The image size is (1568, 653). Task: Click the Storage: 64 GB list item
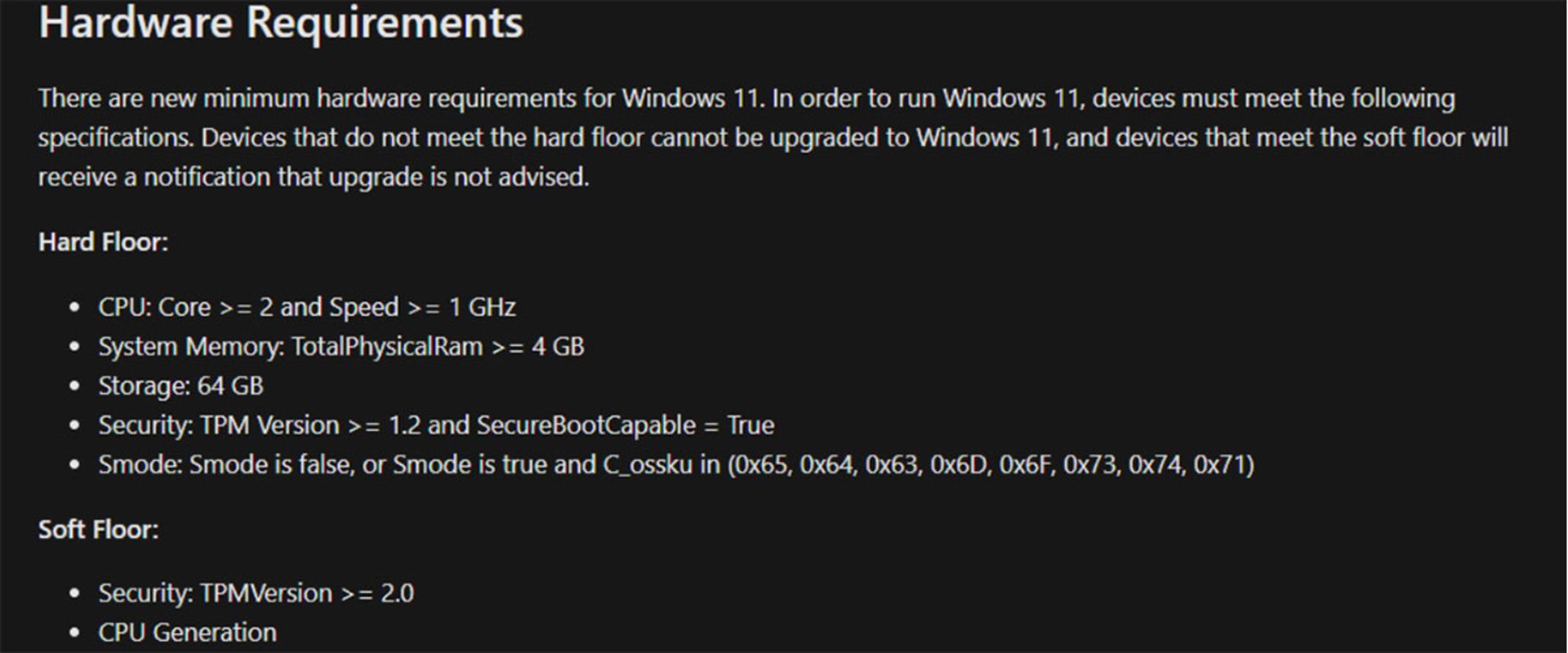(180, 386)
